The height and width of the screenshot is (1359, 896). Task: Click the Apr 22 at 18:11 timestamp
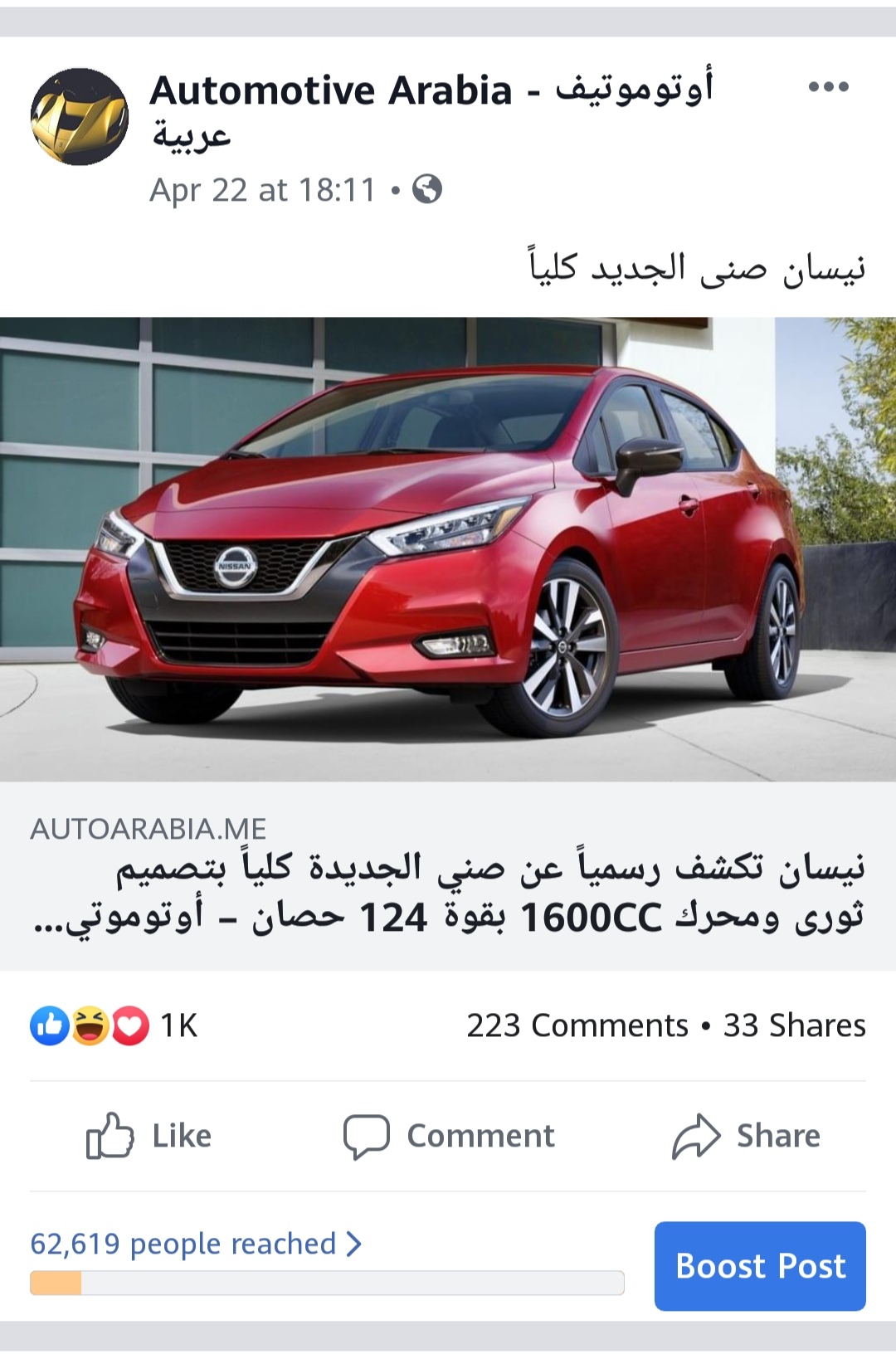pos(263,190)
